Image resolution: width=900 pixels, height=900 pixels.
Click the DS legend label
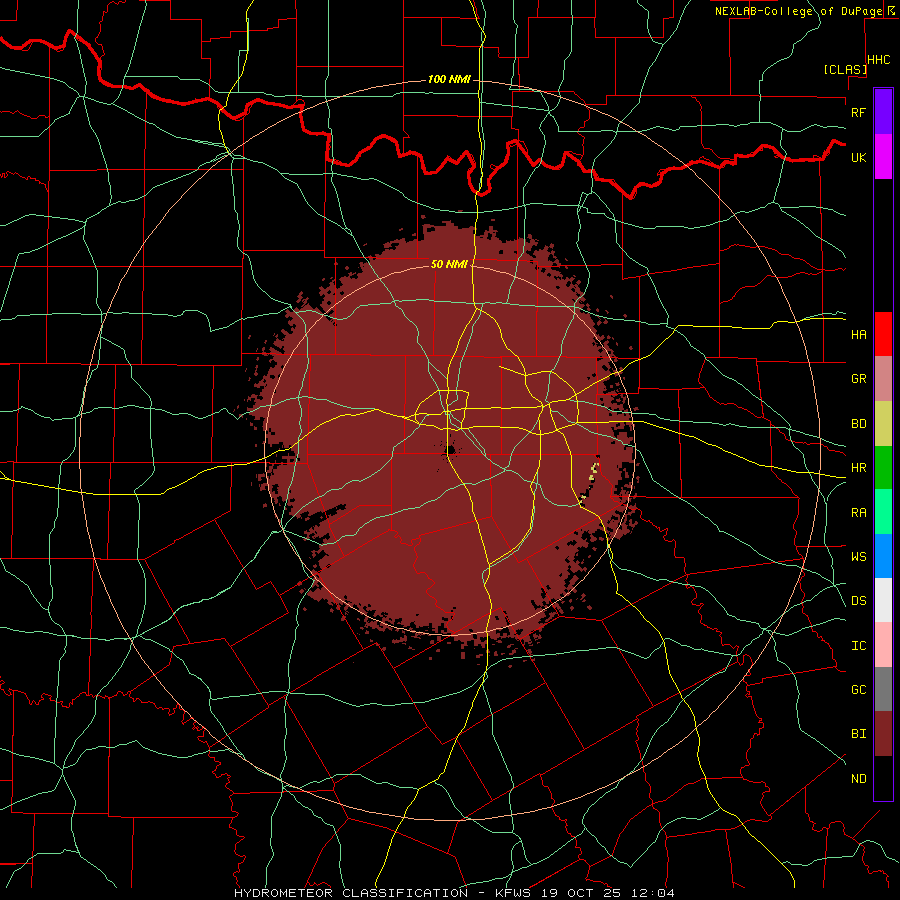pyautogui.click(x=858, y=601)
